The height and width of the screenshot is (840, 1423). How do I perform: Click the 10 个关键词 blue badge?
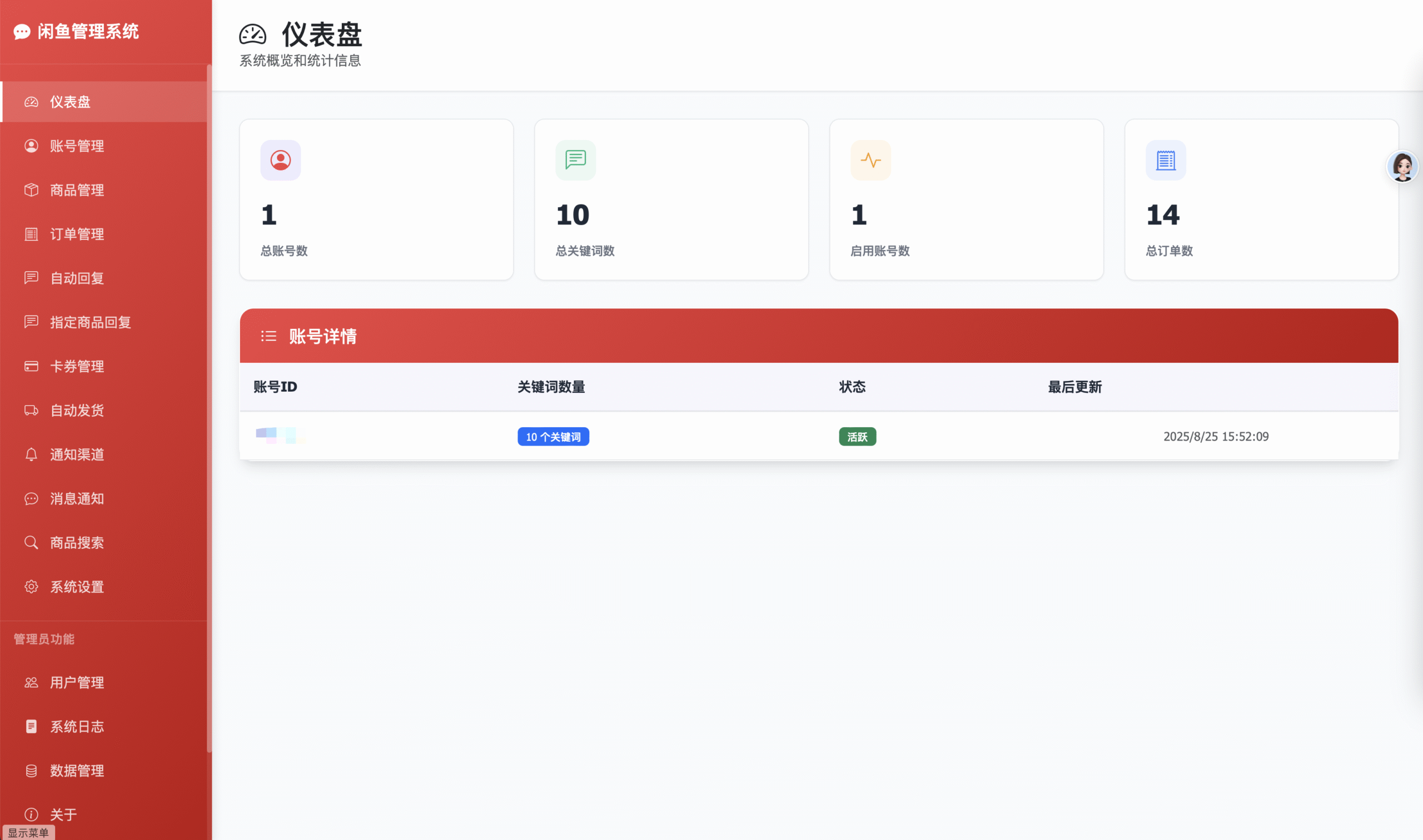(553, 437)
